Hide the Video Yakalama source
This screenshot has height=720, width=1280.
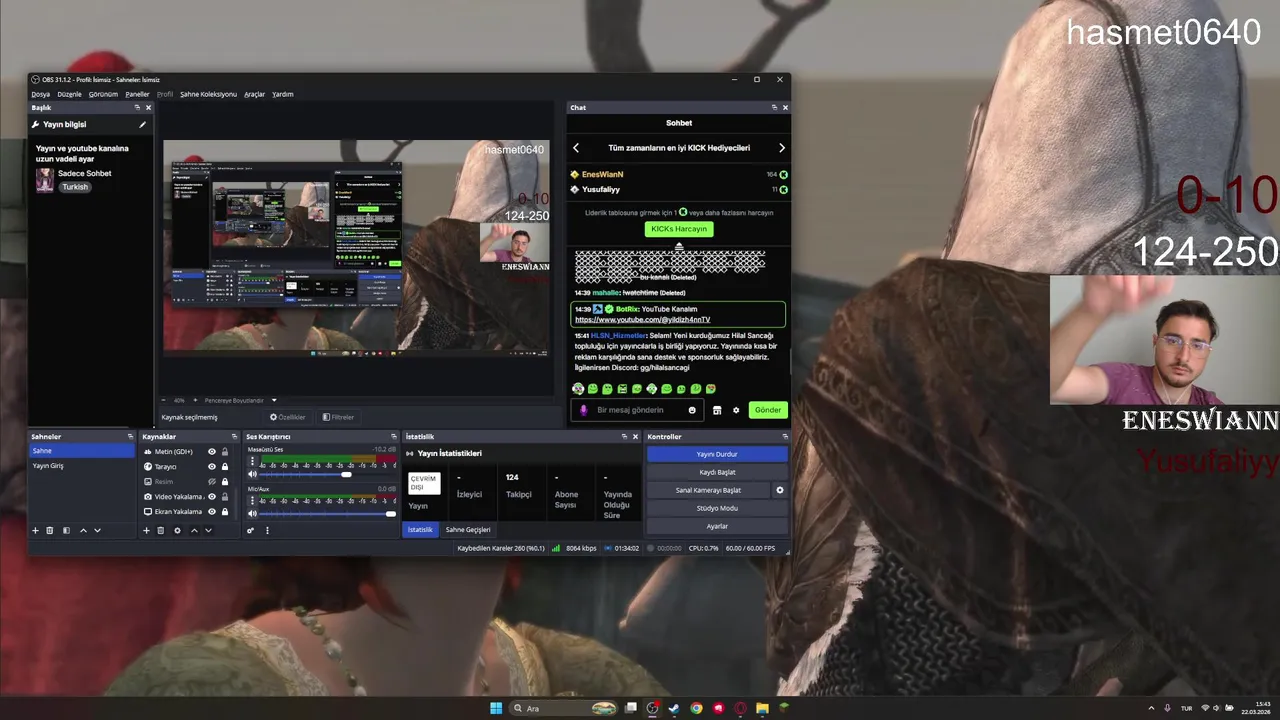tap(211, 497)
